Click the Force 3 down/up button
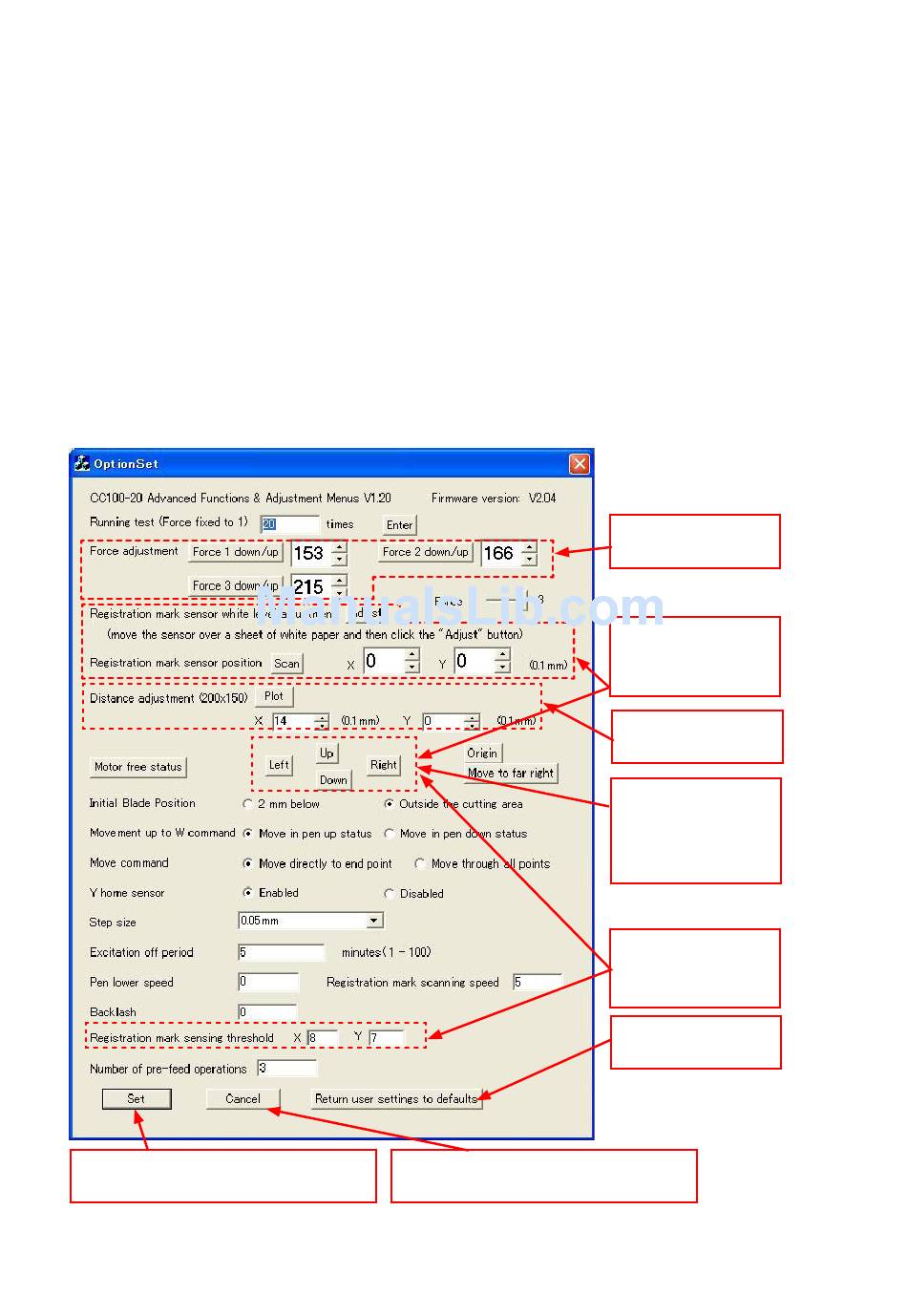 (x=235, y=585)
